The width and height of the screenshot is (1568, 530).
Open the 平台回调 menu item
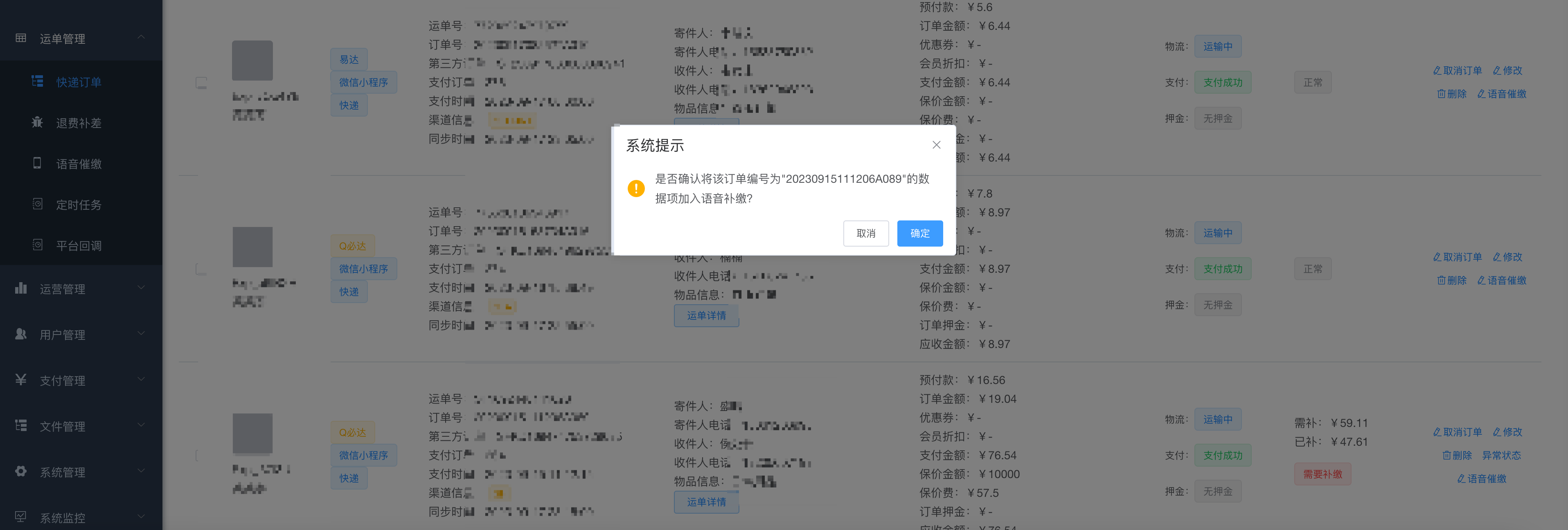coord(81,245)
